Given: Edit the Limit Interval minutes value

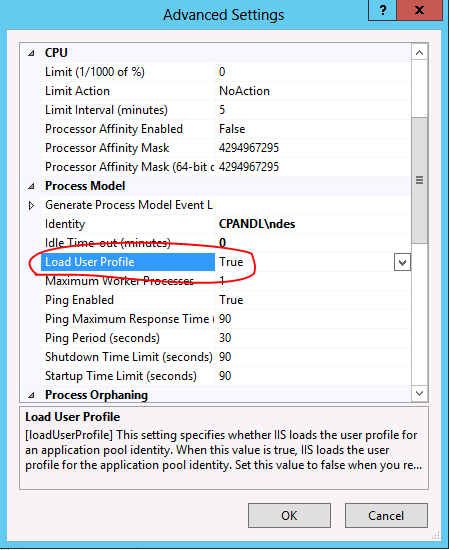Looking at the screenshot, I should click(x=313, y=110).
